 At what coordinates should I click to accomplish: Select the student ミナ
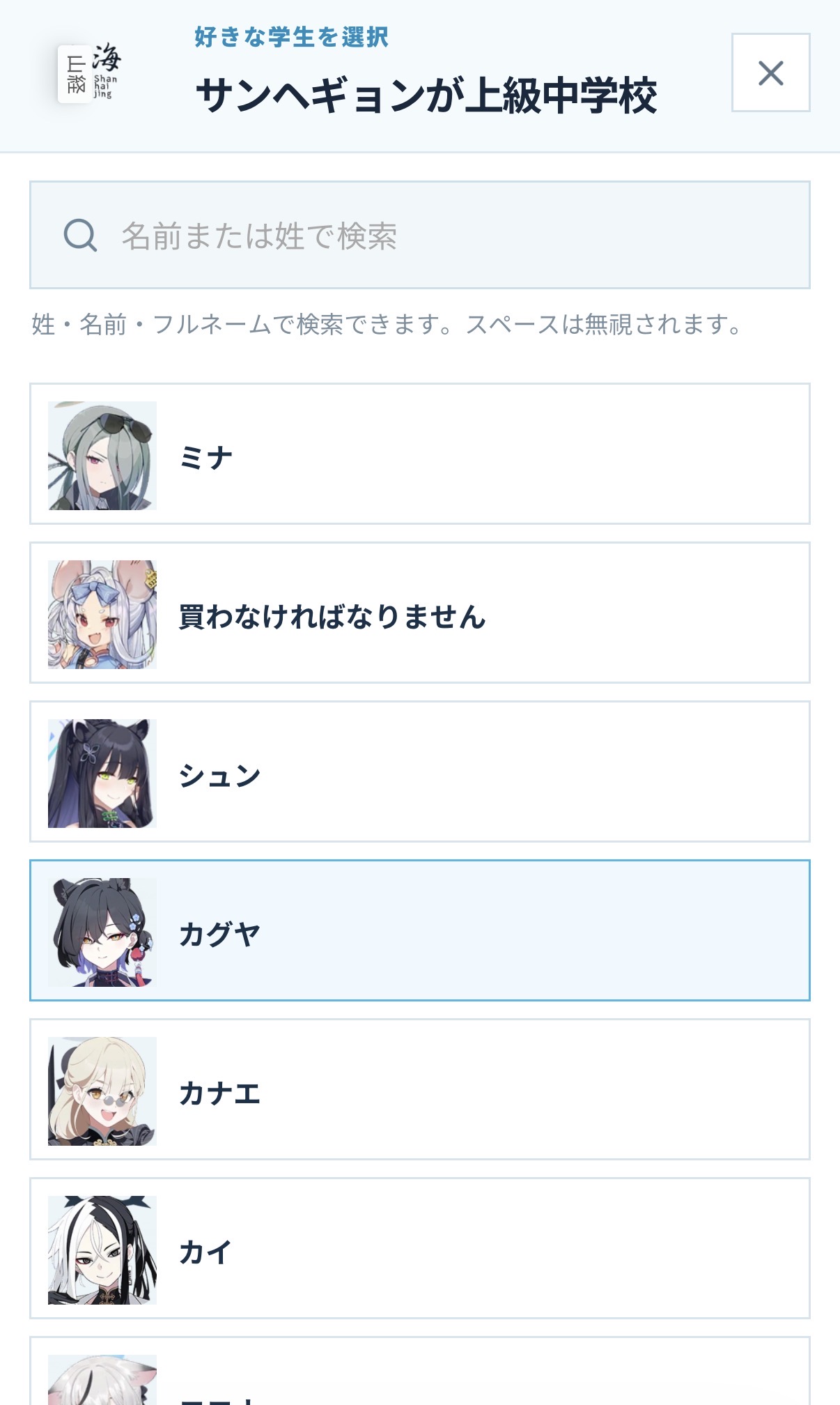pos(419,454)
